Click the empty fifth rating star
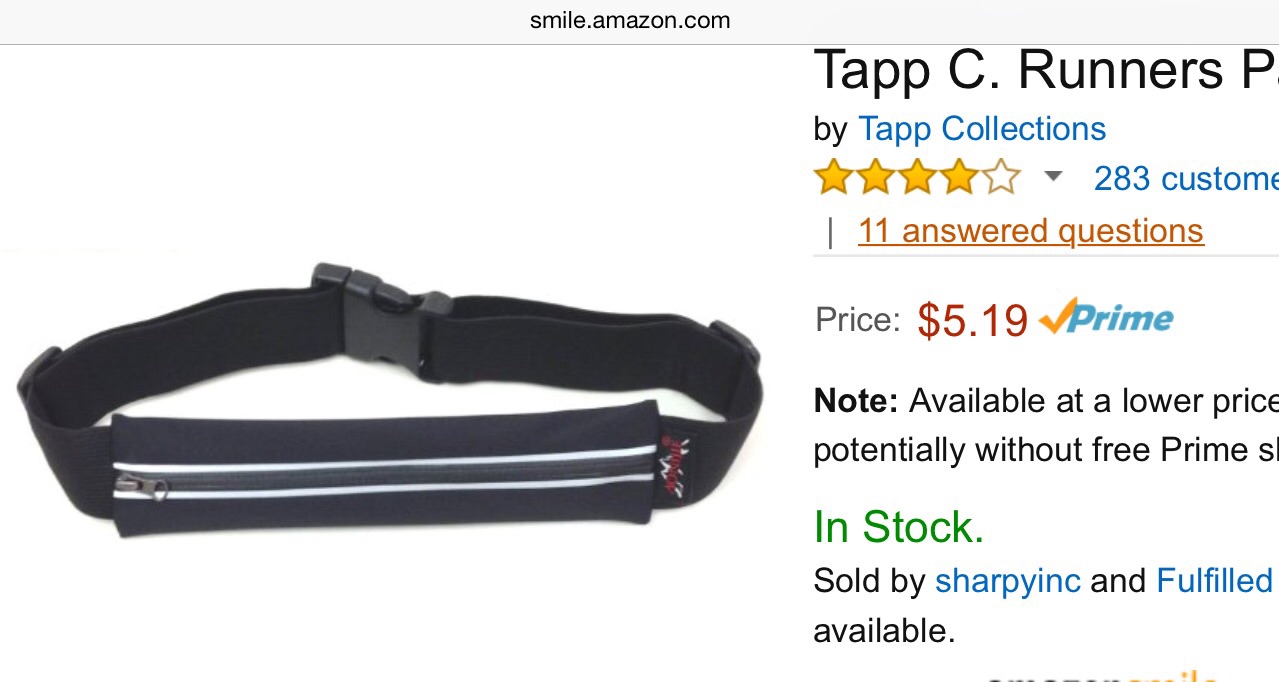Viewport: 1279px width, 682px height. 1001,178
